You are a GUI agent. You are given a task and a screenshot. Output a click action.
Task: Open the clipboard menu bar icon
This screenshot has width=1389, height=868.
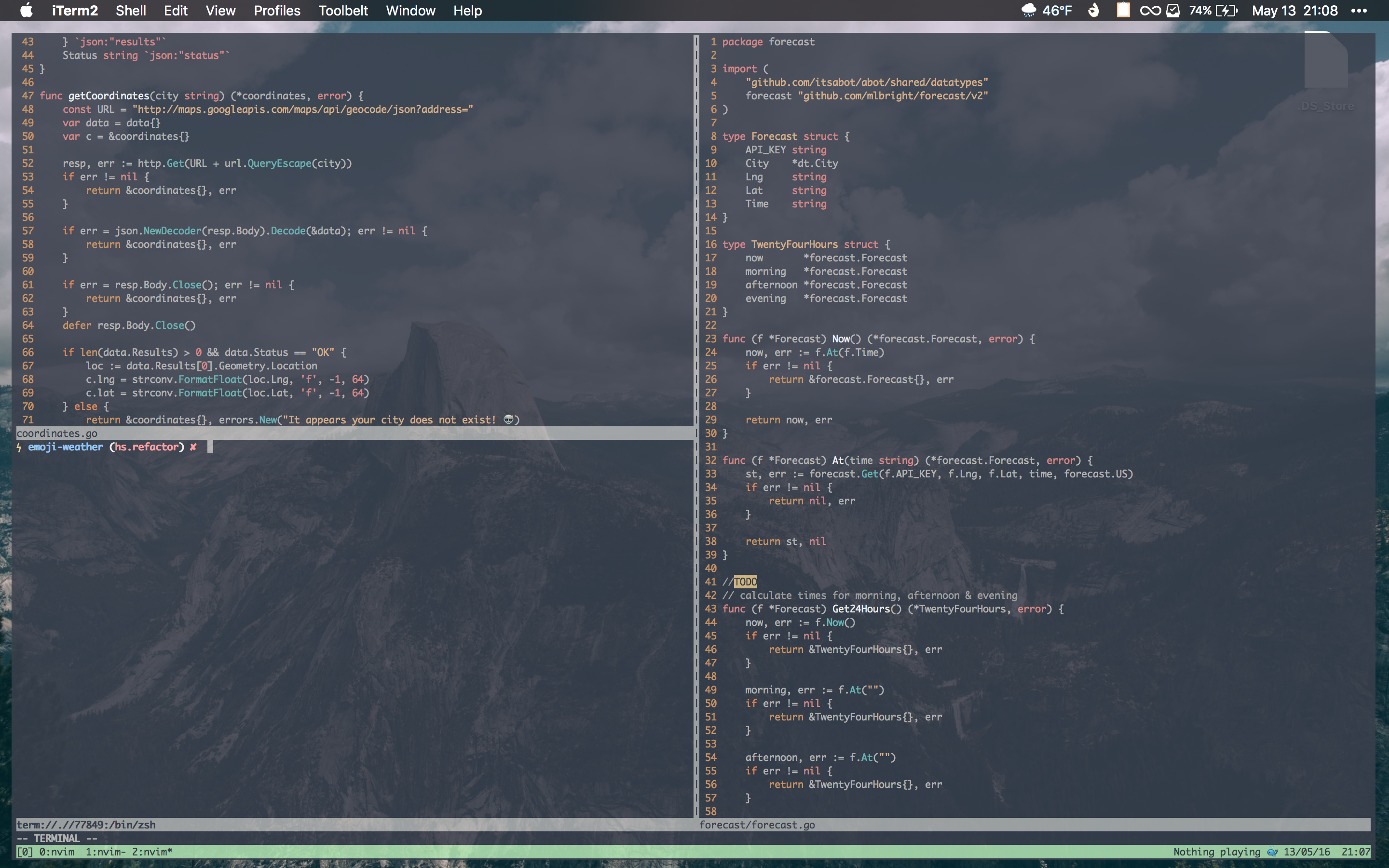(1123, 10)
